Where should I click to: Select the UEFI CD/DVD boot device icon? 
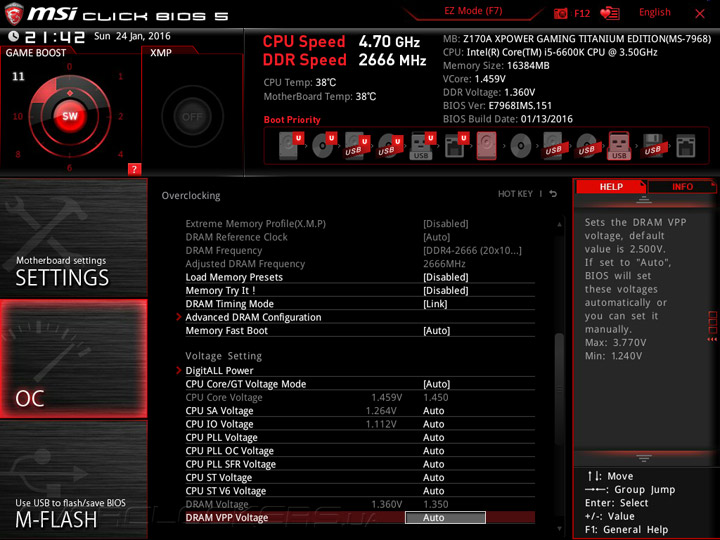coord(324,146)
